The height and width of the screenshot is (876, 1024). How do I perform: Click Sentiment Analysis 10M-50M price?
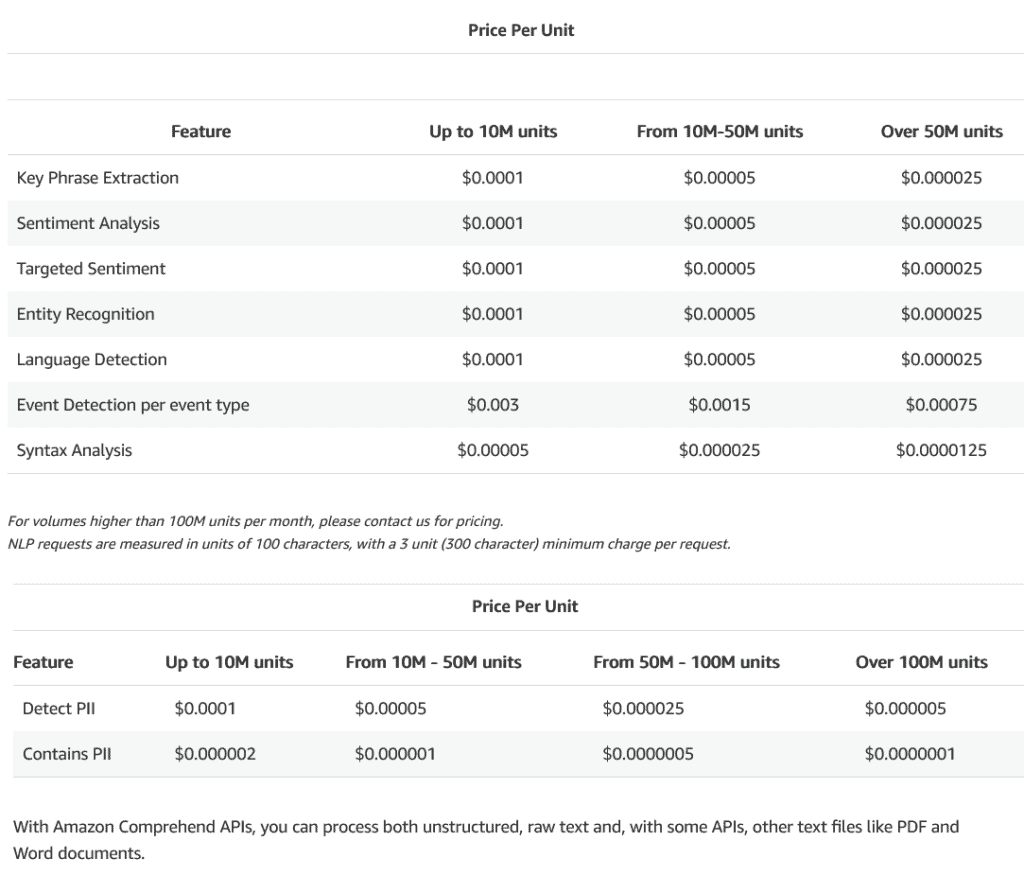pyautogui.click(x=720, y=223)
